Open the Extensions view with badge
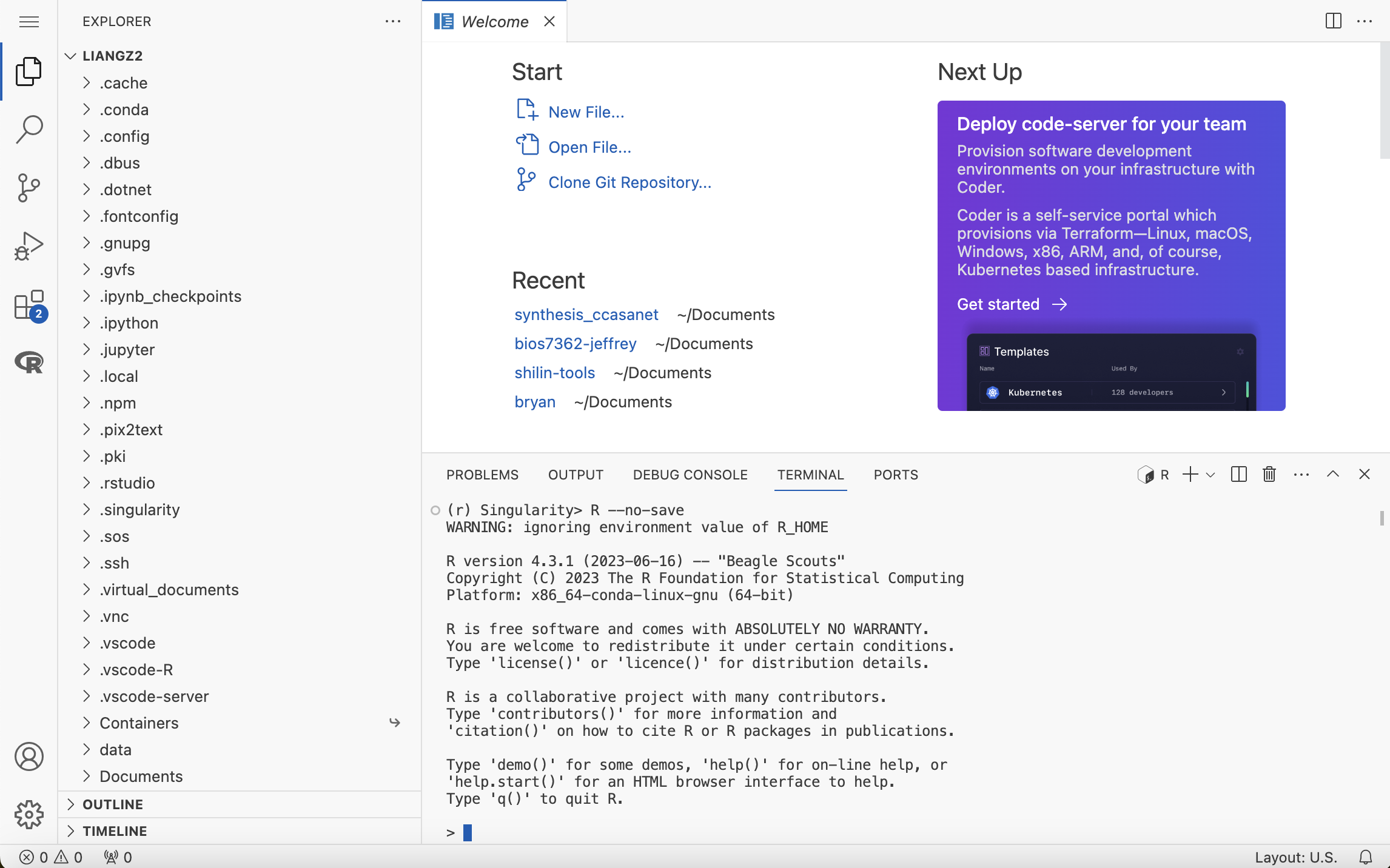 point(29,304)
